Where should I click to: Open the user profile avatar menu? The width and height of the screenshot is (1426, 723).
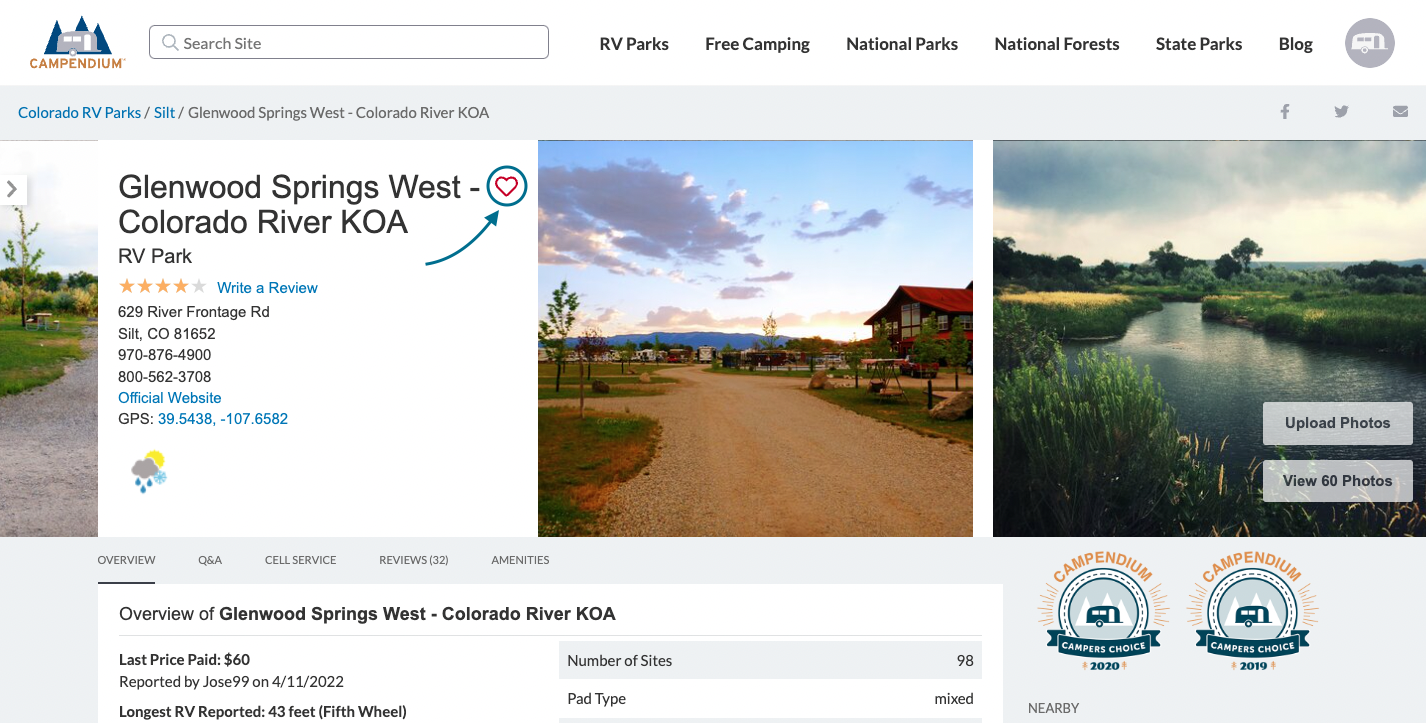pyautogui.click(x=1369, y=43)
